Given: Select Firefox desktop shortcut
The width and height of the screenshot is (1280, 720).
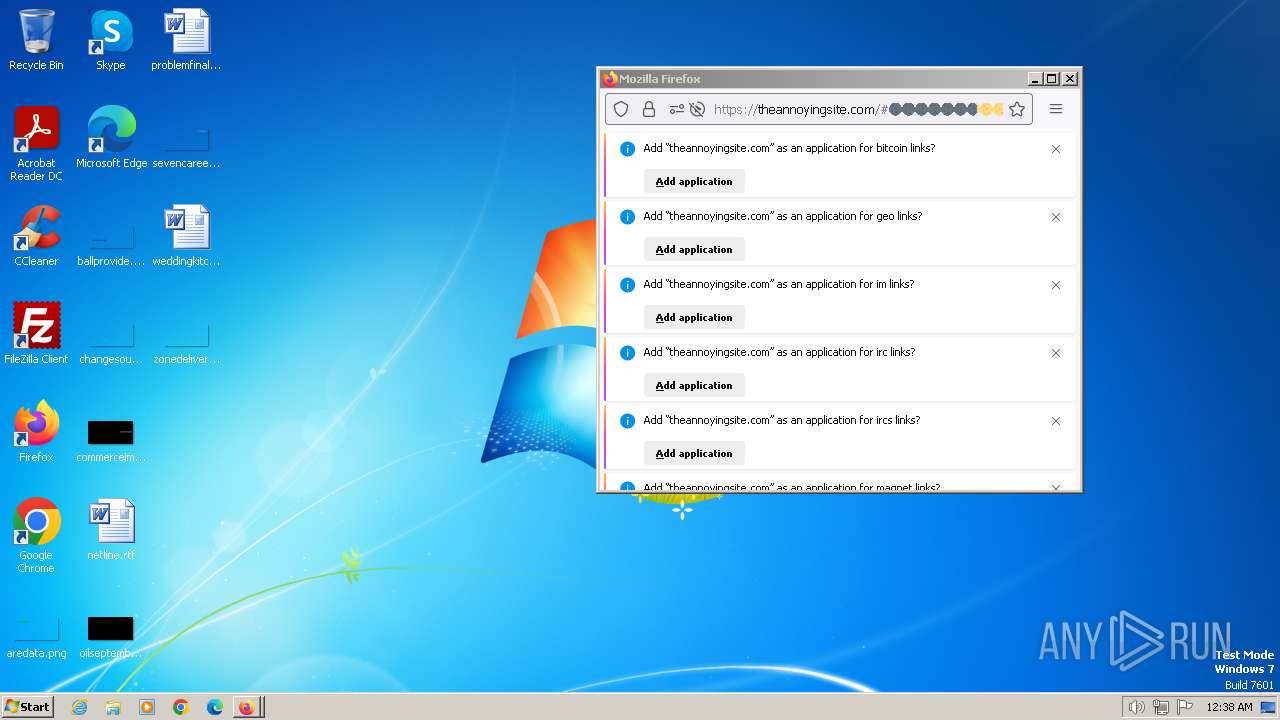Looking at the screenshot, I should pyautogui.click(x=36, y=432).
